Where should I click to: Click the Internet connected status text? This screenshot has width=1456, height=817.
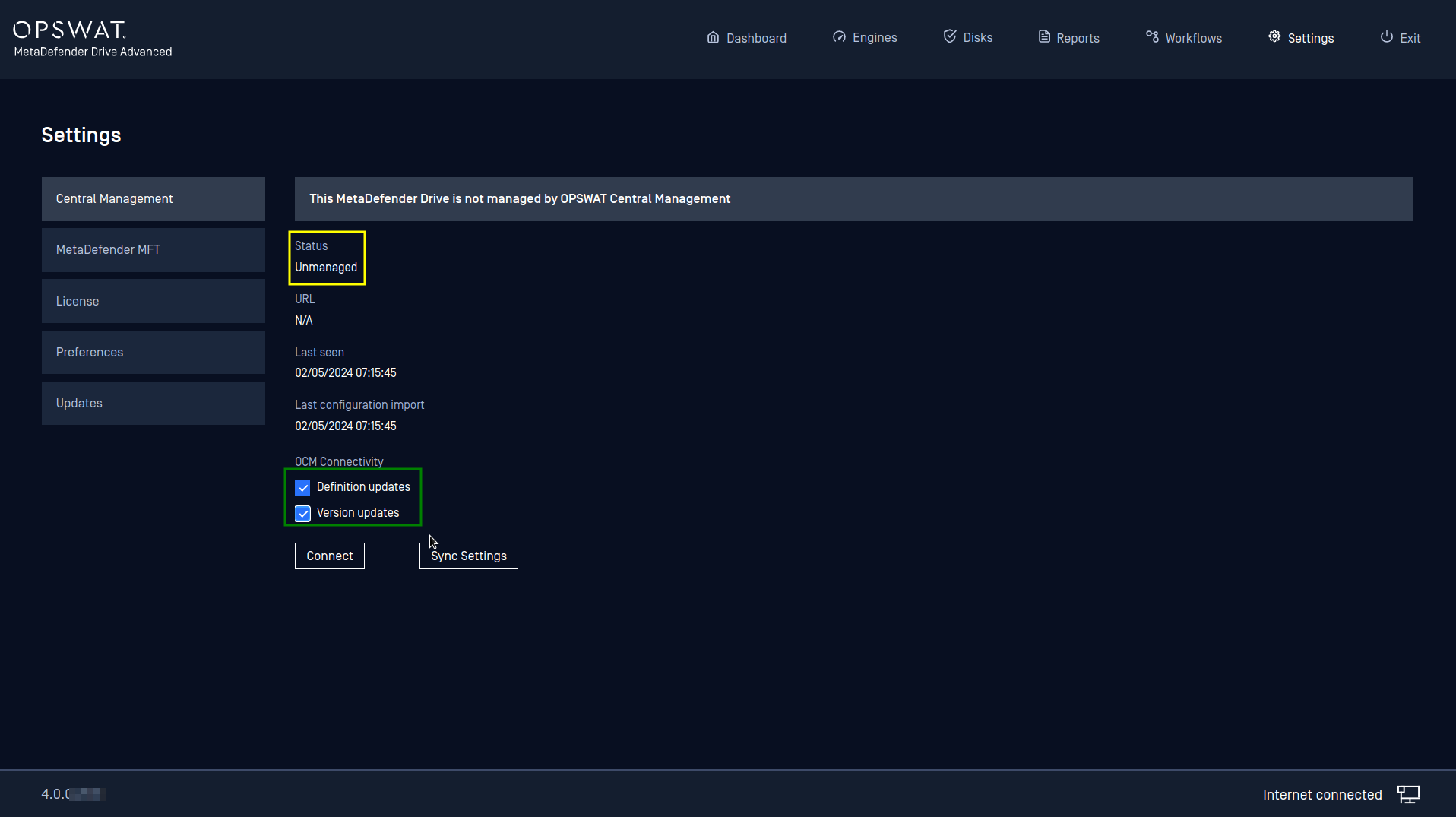coord(1322,795)
